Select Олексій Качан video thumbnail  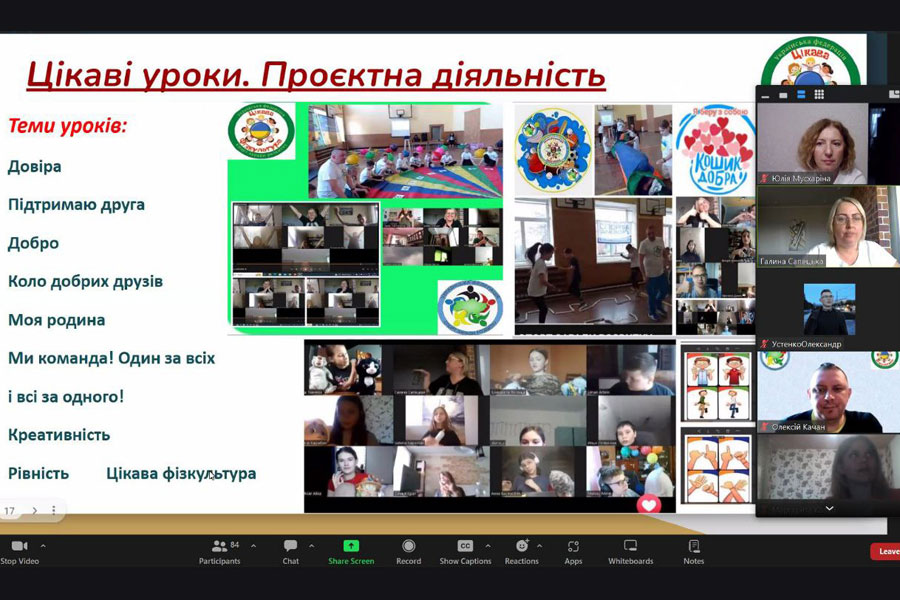click(x=828, y=392)
